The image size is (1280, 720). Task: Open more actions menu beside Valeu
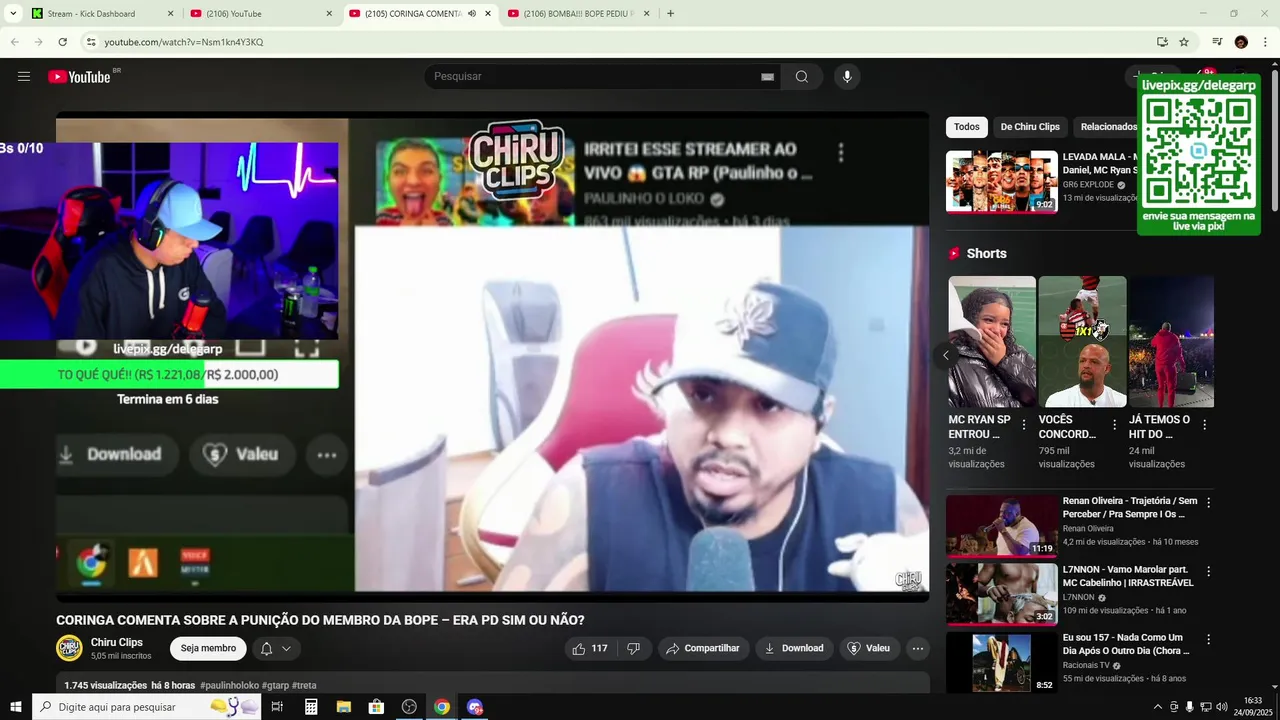point(918,648)
